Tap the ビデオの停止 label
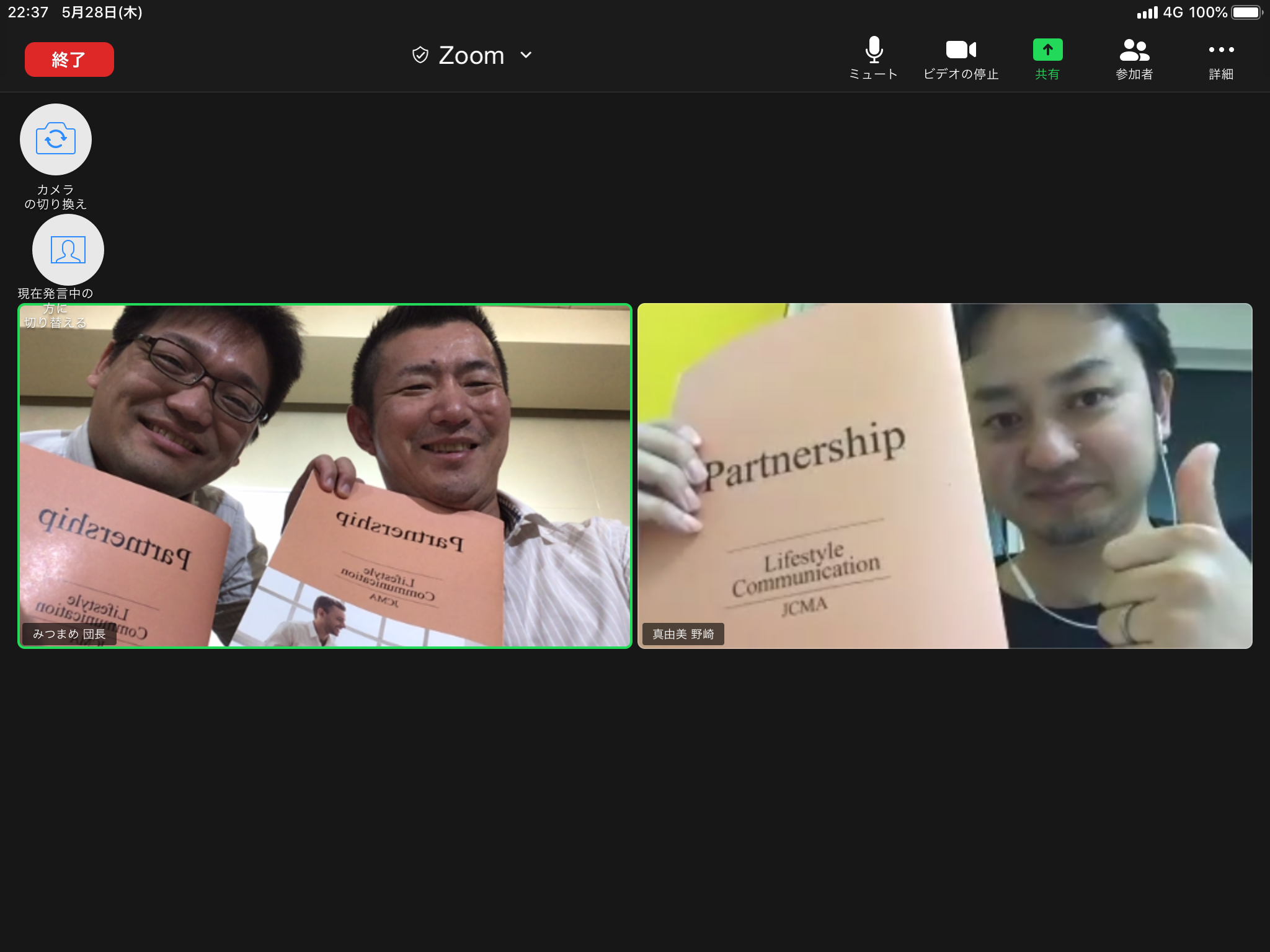The image size is (1270, 952). pos(961,74)
